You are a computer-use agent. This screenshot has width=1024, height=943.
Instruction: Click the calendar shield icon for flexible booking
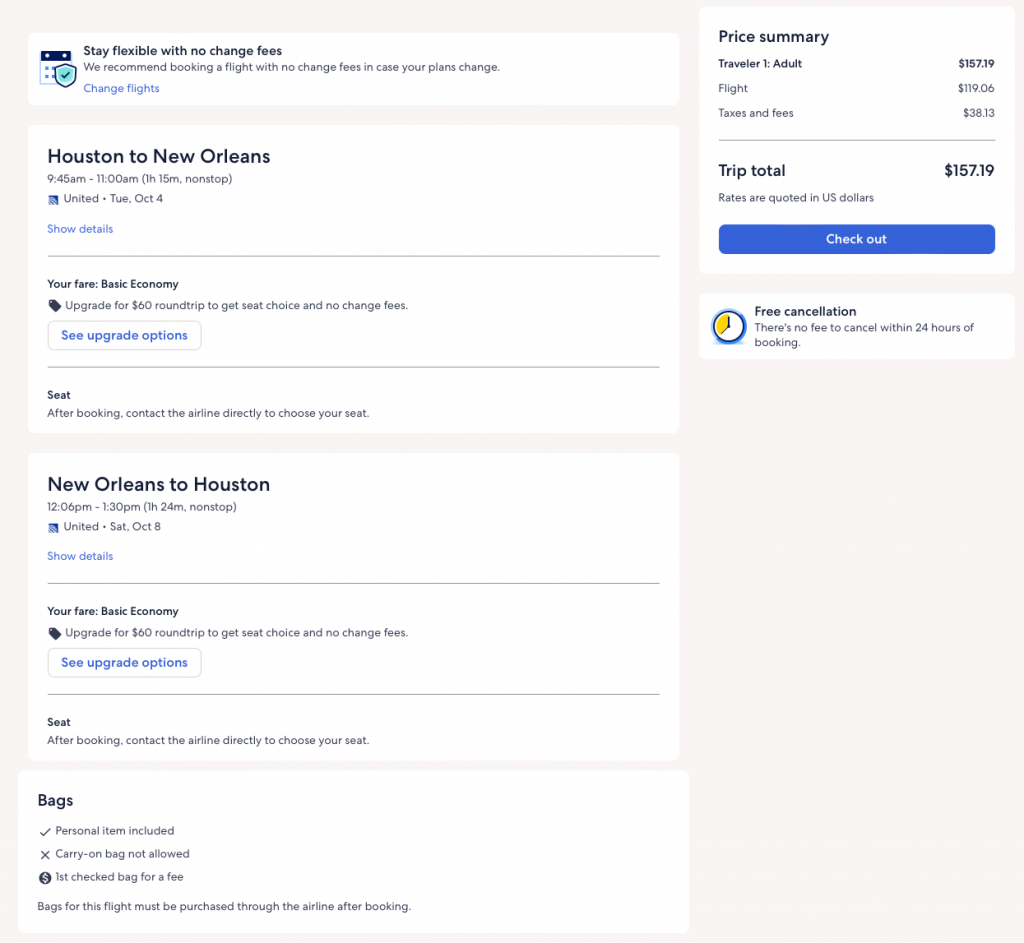[57, 68]
